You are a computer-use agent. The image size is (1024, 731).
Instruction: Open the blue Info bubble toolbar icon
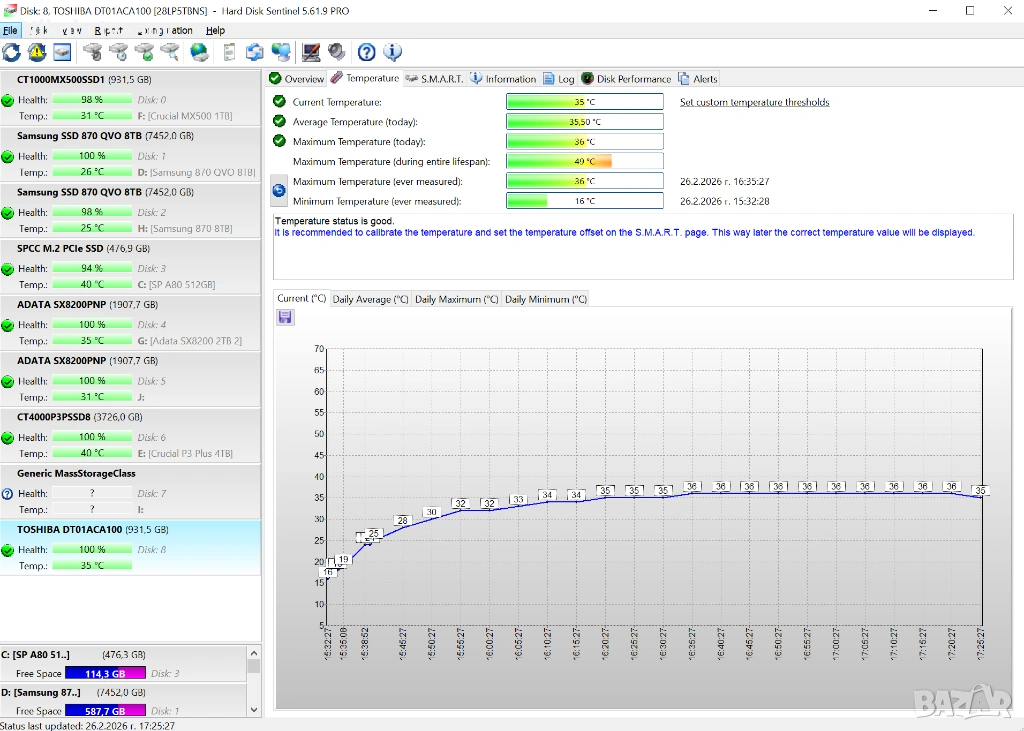(393, 52)
